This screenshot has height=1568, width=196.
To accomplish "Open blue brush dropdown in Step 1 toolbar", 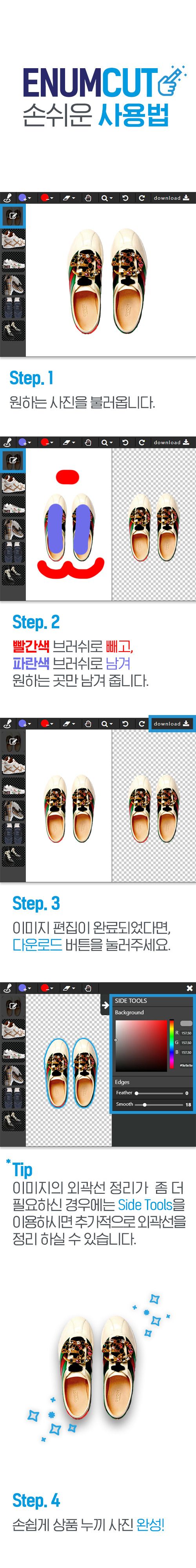I will click(x=24, y=198).
